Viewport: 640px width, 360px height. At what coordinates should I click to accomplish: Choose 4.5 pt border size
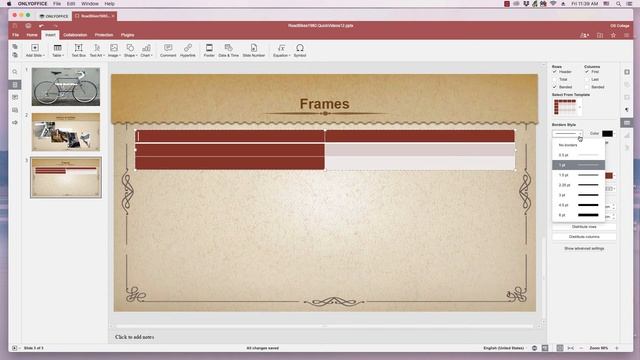578,205
